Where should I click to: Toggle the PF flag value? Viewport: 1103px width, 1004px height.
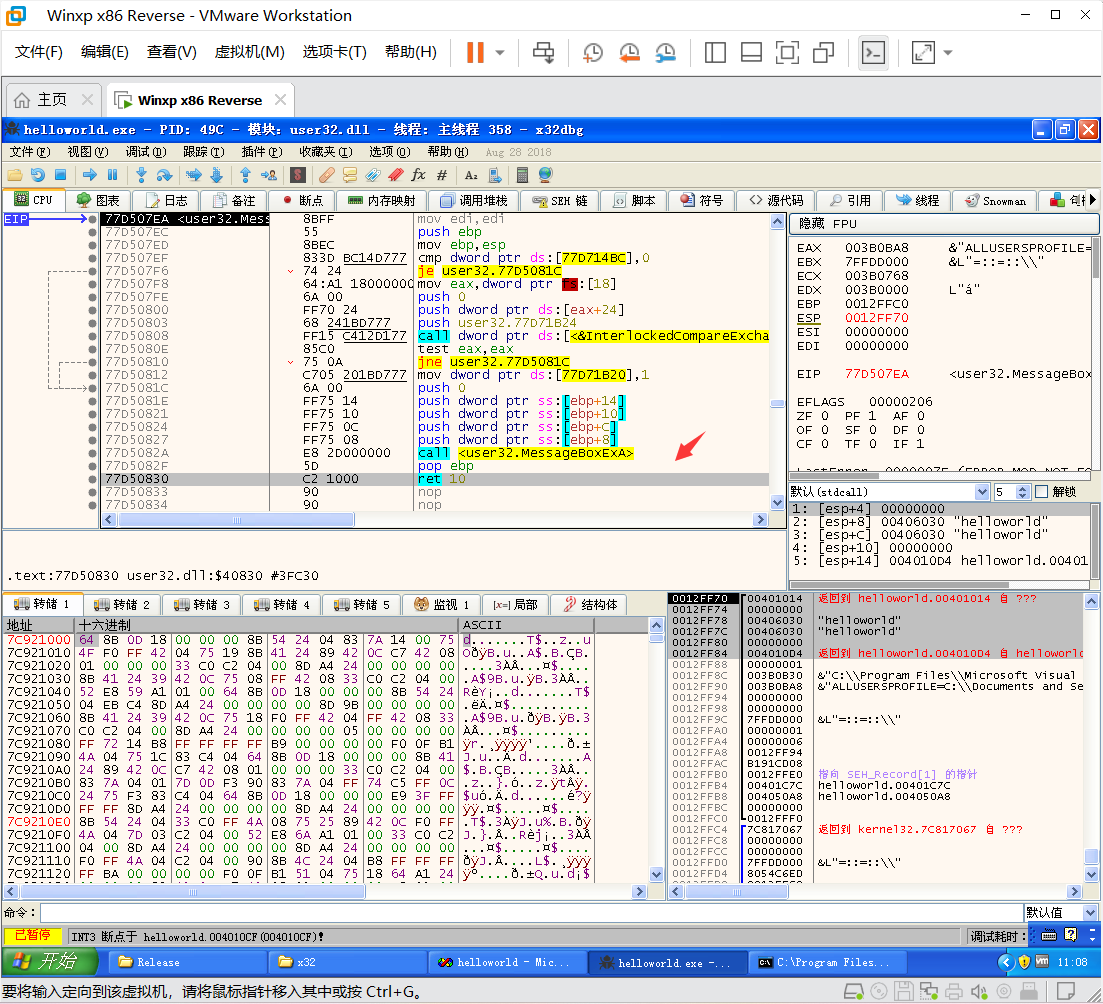872,416
